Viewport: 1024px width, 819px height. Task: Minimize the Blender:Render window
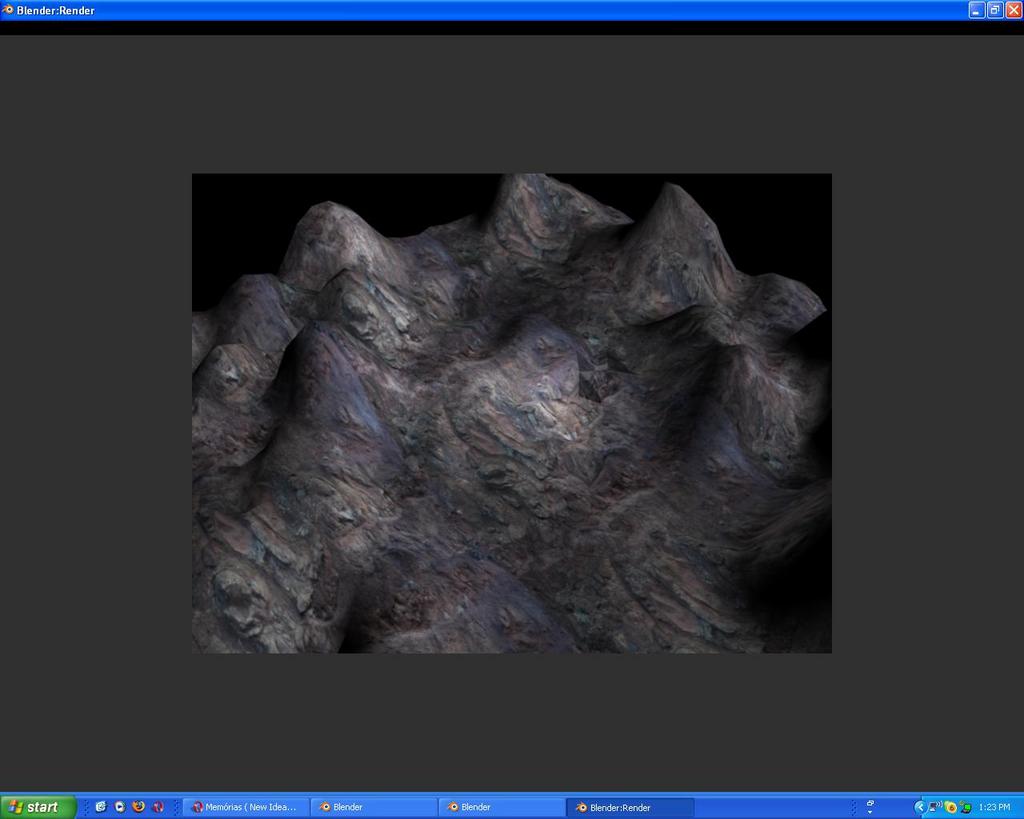(976, 10)
